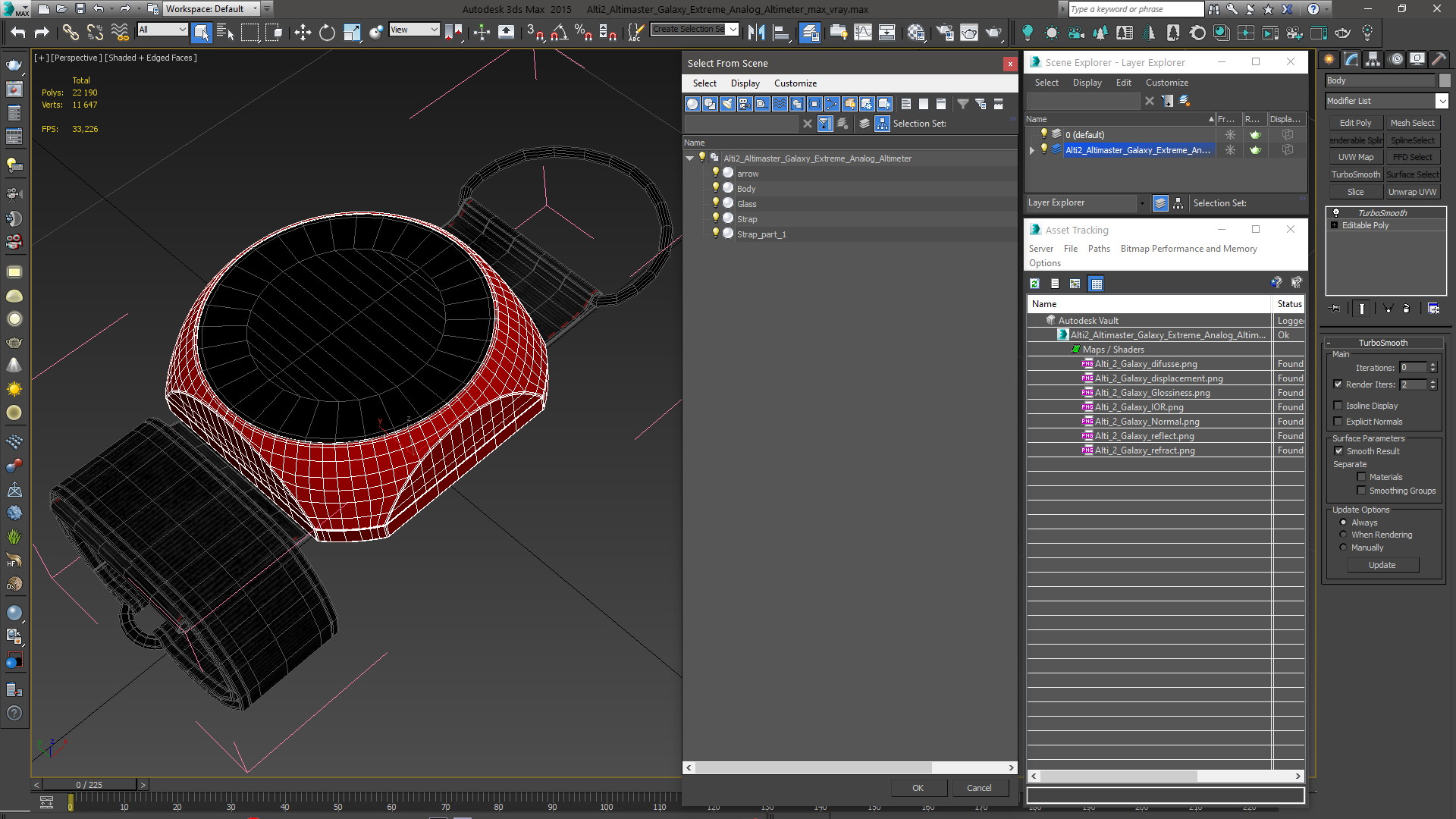Open the Customize menu in Select From Scene
The image size is (1456, 819).
tap(795, 83)
